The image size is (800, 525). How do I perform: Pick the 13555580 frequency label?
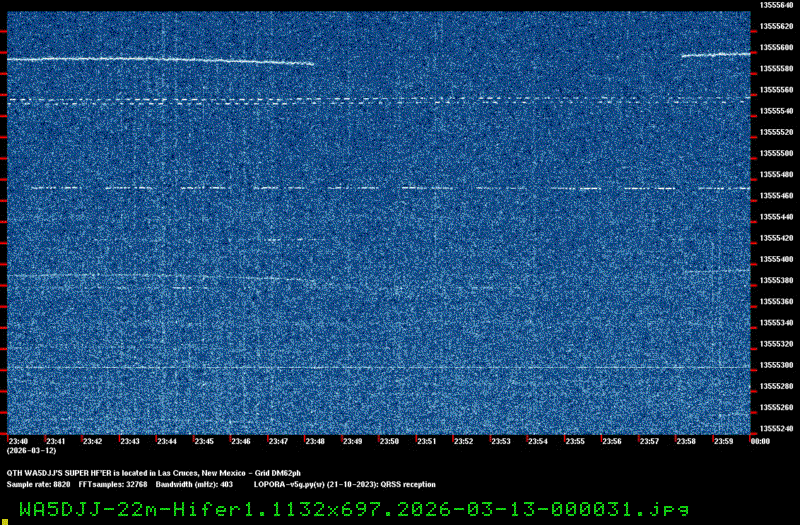[x=776, y=68]
